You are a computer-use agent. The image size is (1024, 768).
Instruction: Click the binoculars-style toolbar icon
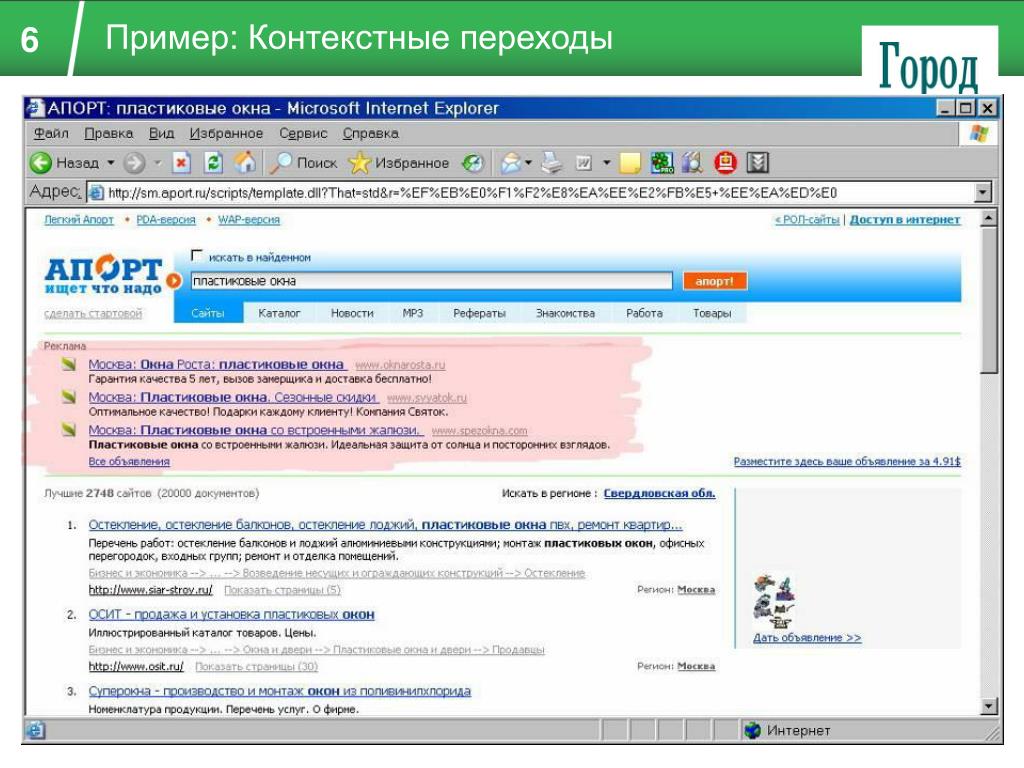[x=692, y=163]
